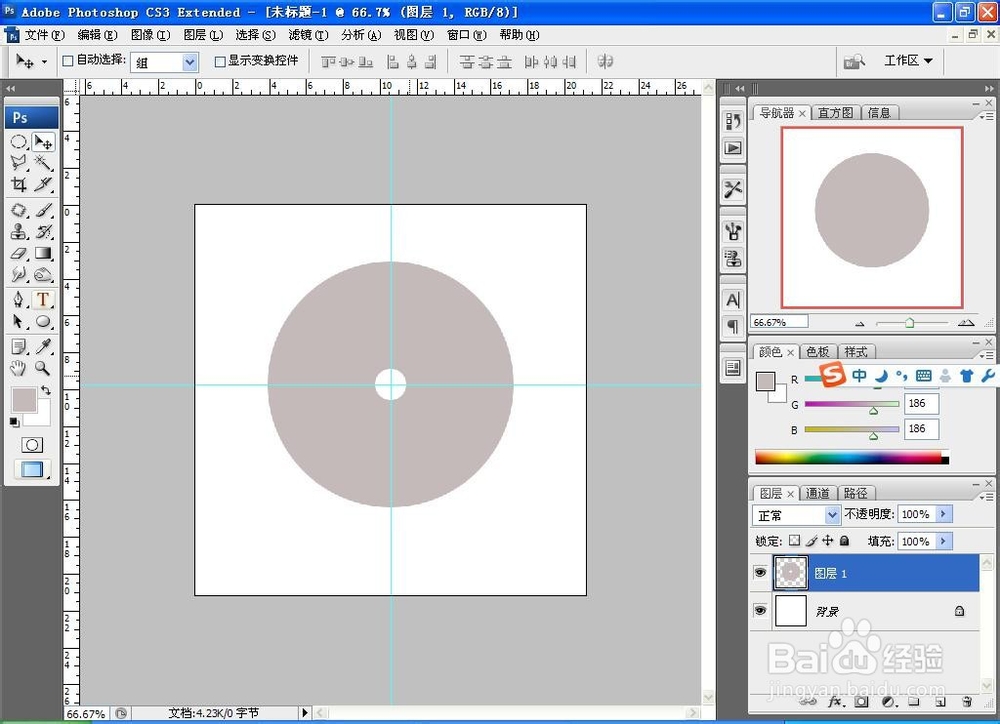Select the Sponge tool
This screenshot has height=724, width=1000.
[x=43, y=275]
